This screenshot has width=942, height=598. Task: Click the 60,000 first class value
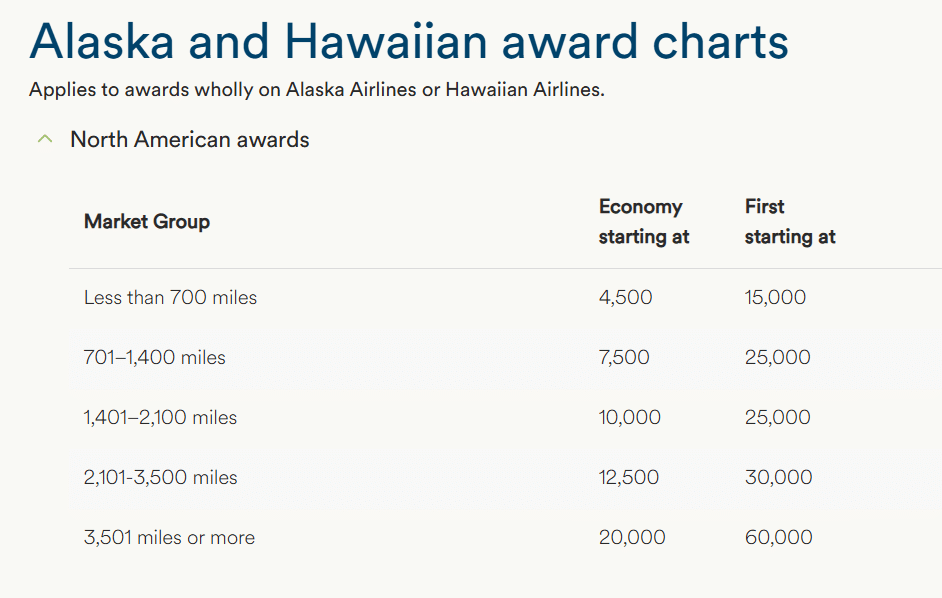pos(778,537)
